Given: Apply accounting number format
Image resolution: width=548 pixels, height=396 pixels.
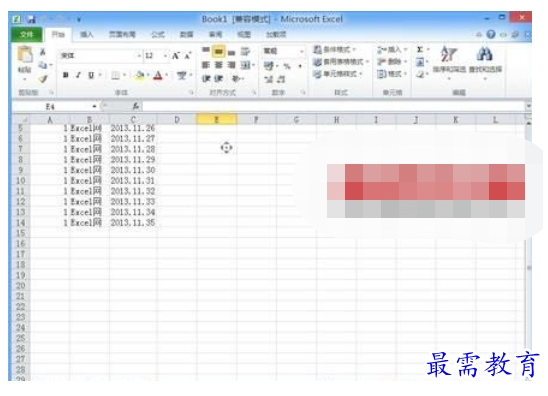Looking at the screenshot, I should pos(269,66).
